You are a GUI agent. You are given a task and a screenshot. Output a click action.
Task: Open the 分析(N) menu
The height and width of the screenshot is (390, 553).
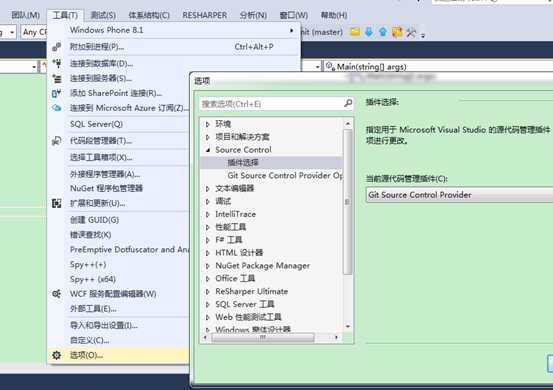pos(253,15)
